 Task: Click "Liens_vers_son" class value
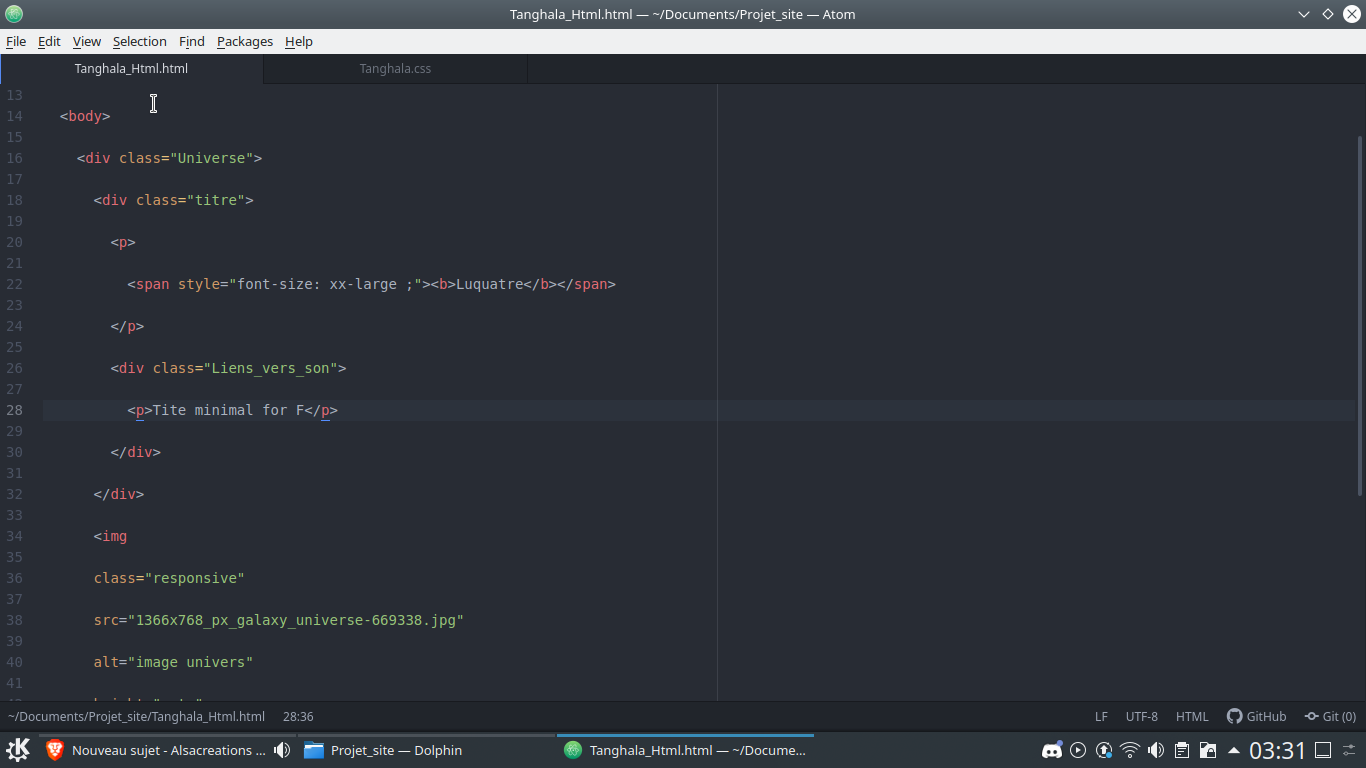[270, 368]
